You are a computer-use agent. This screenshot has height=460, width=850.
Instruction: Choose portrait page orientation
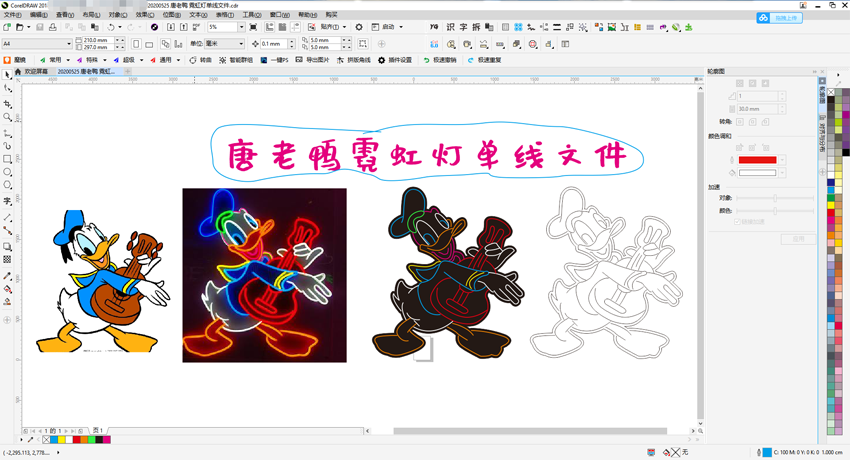coord(136,44)
